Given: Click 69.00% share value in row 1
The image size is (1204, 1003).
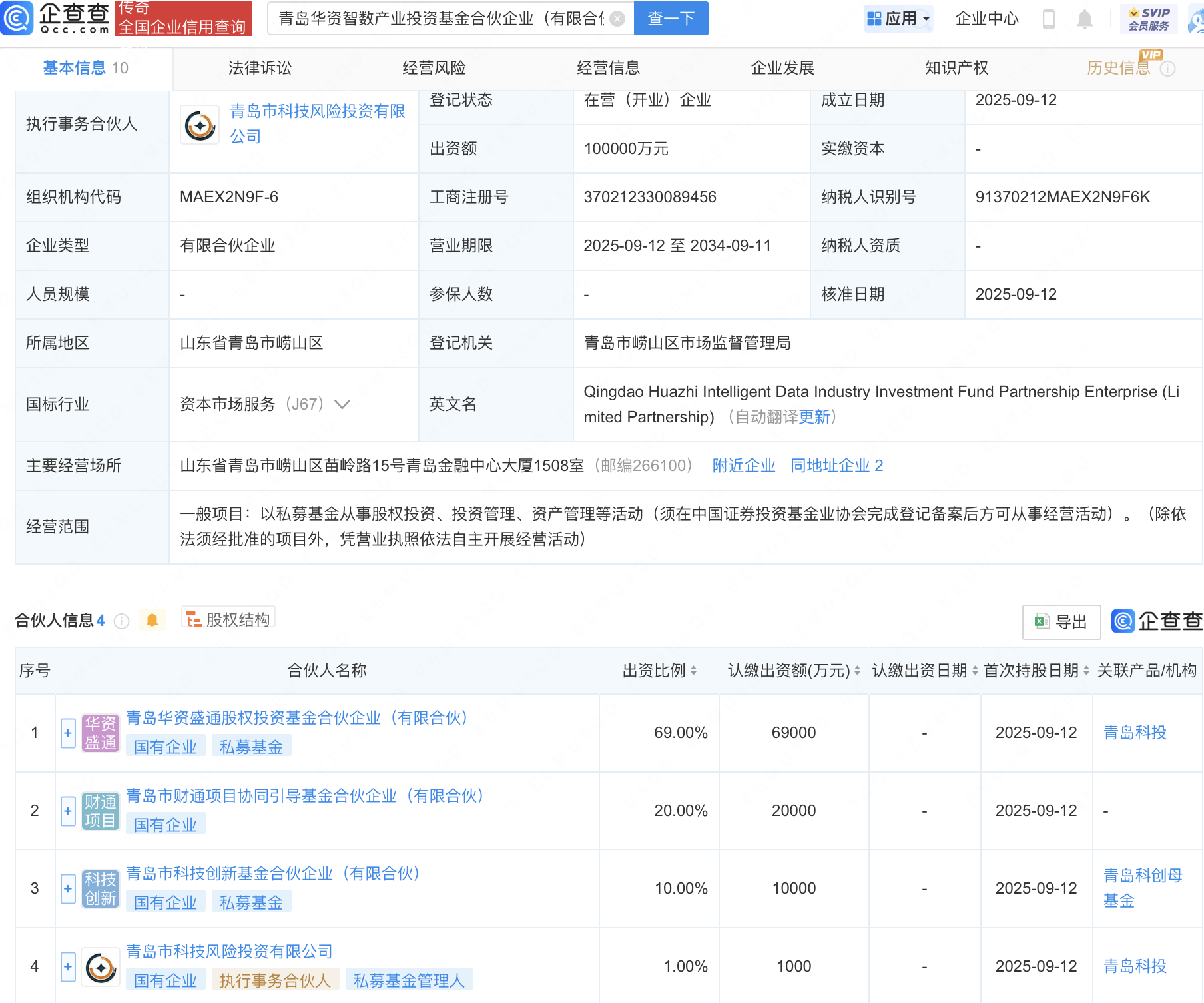Looking at the screenshot, I should click(681, 733).
